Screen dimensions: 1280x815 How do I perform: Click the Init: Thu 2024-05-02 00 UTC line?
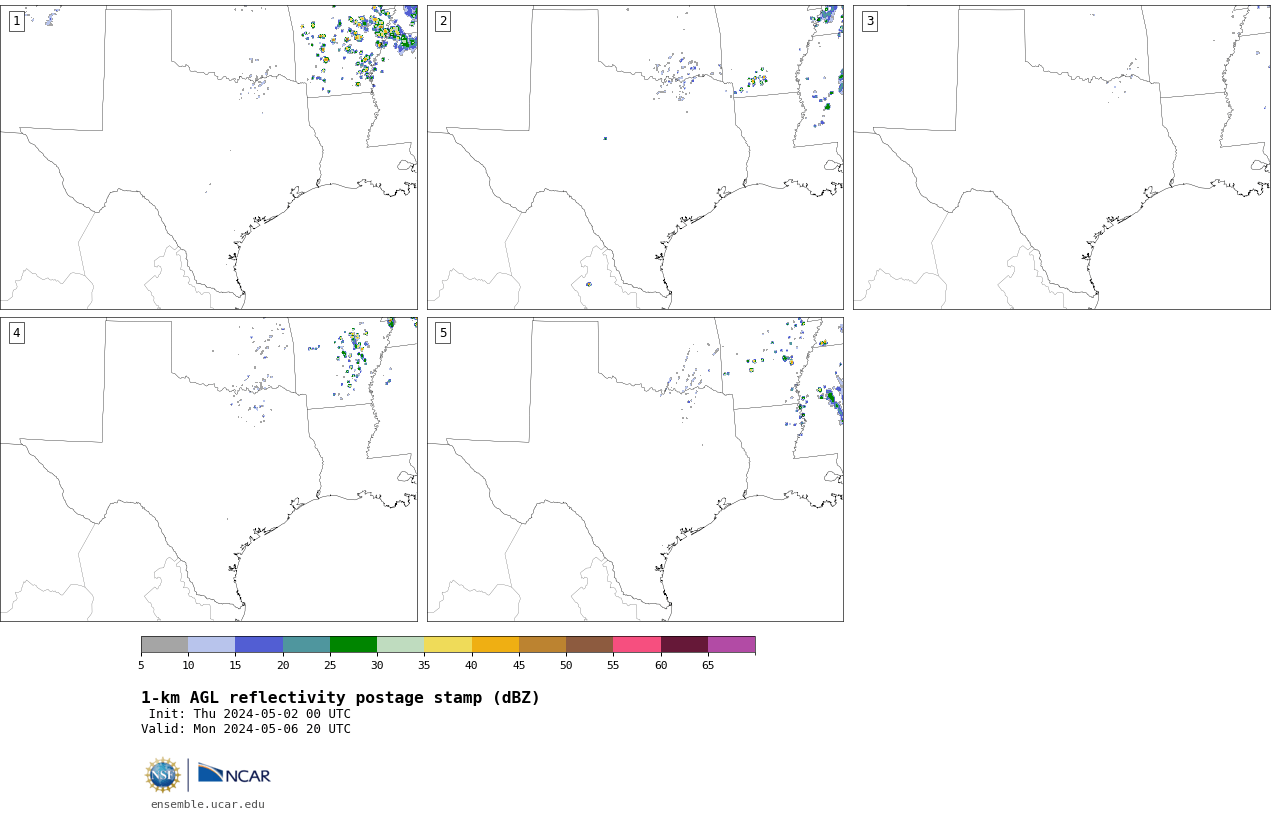250,714
